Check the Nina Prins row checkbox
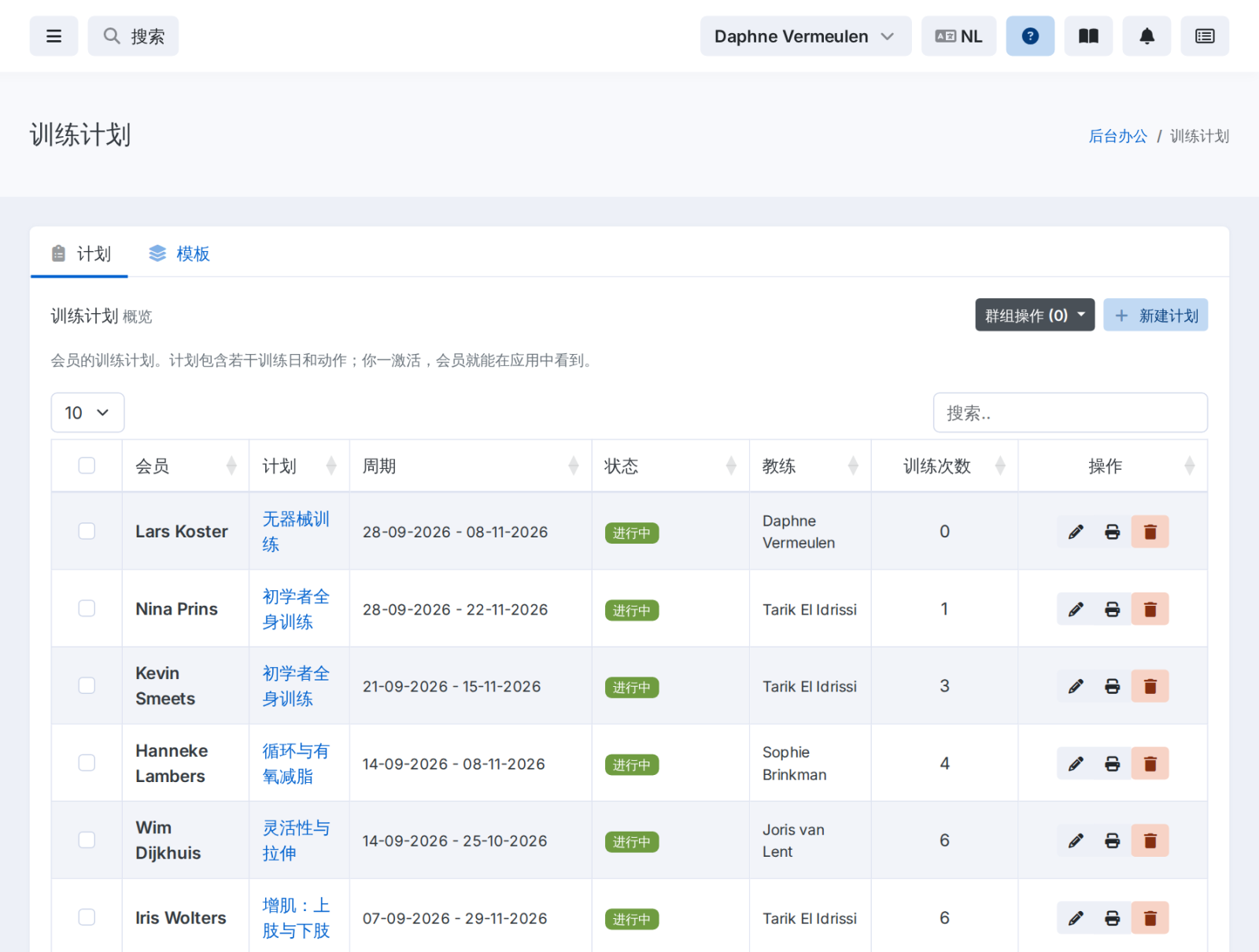The image size is (1259, 952). (87, 608)
